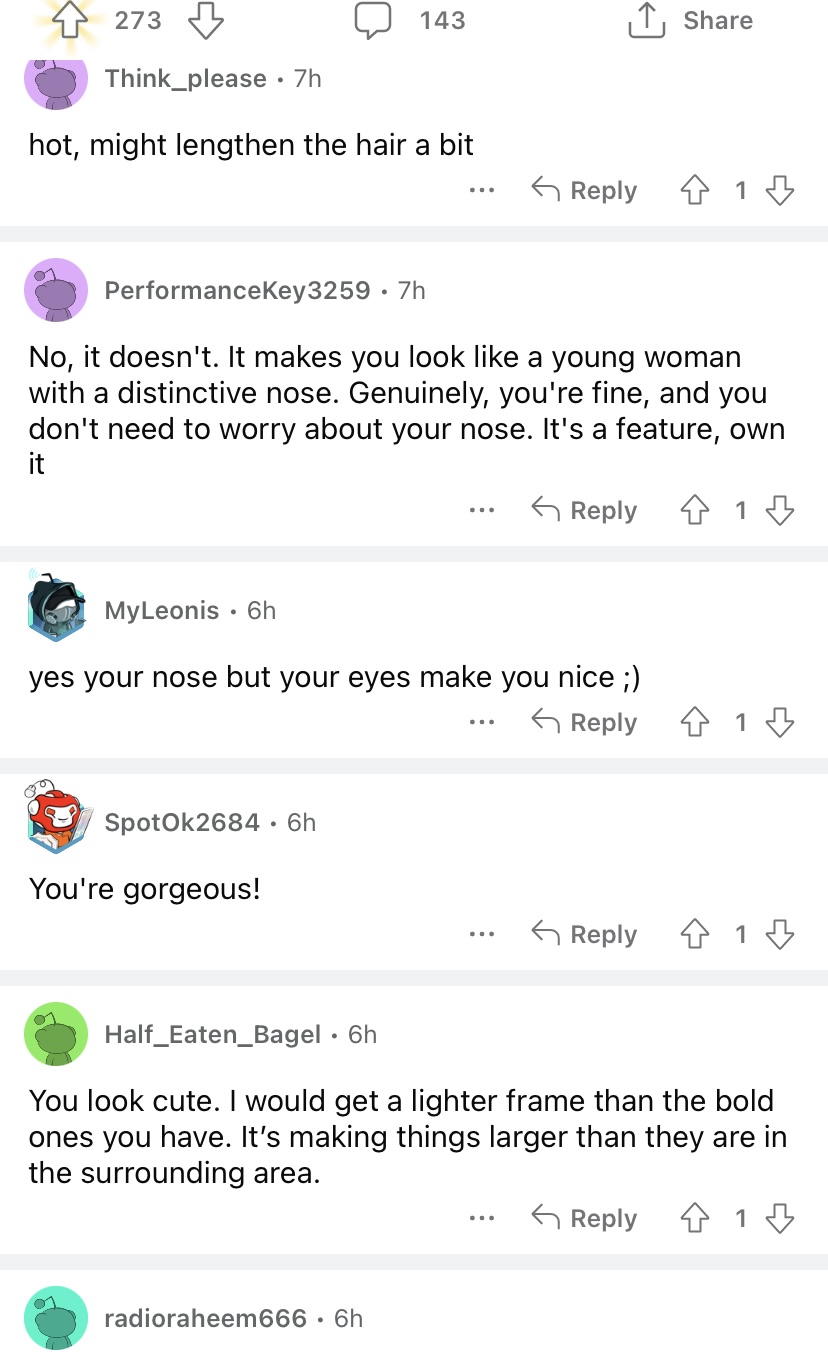Expand overflow menu on PerformanceKey3259's comment

tap(481, 510)
